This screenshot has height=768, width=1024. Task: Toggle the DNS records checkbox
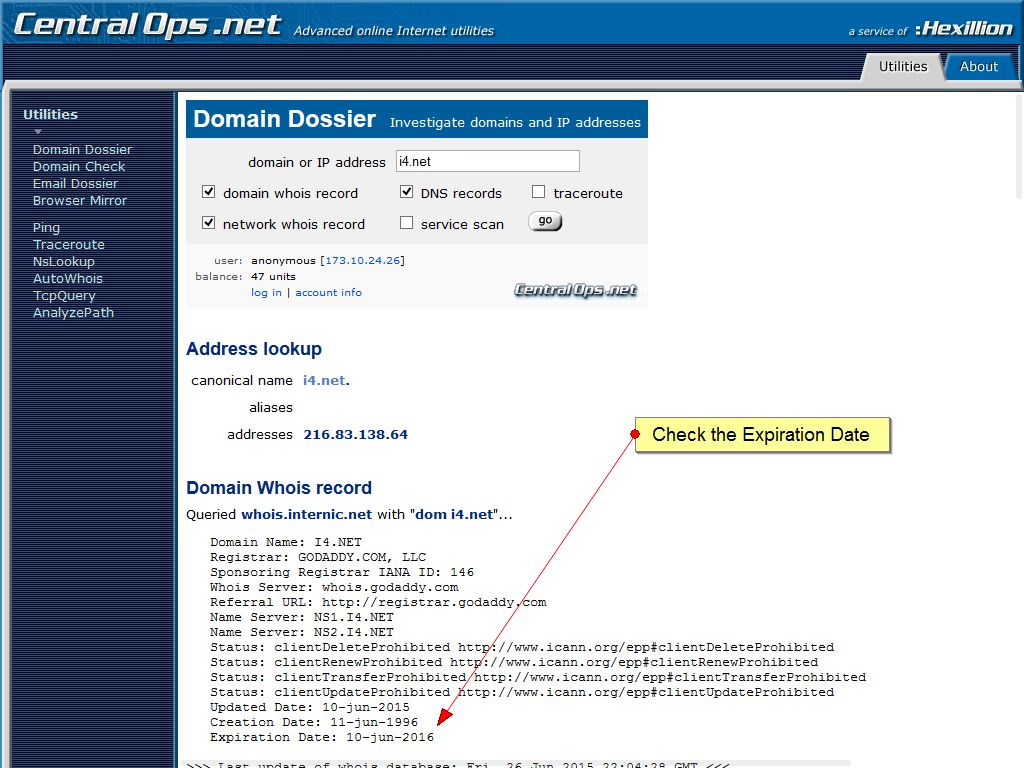click(406, 192)
